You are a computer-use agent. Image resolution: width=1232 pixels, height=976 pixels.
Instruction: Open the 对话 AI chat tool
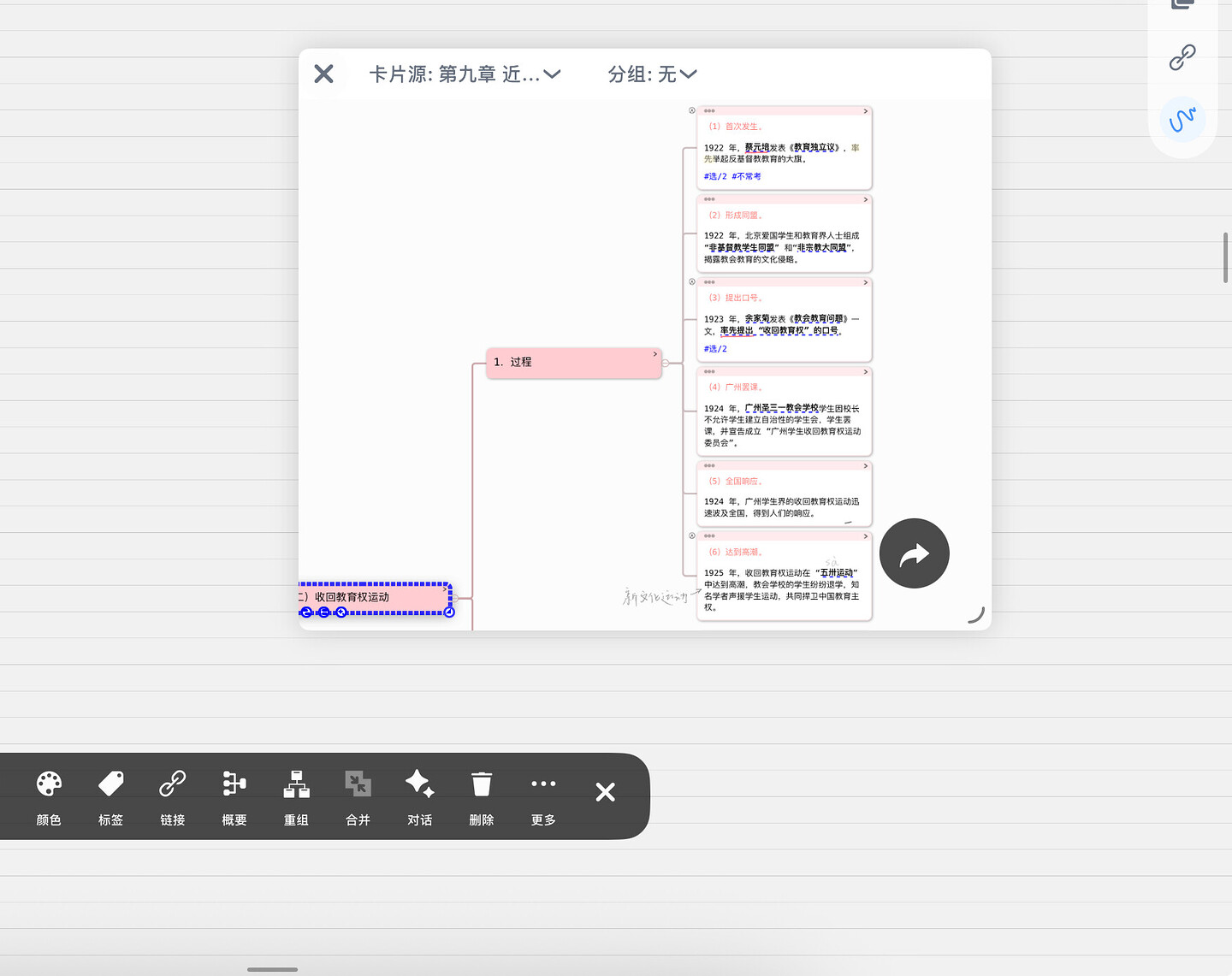419,796
